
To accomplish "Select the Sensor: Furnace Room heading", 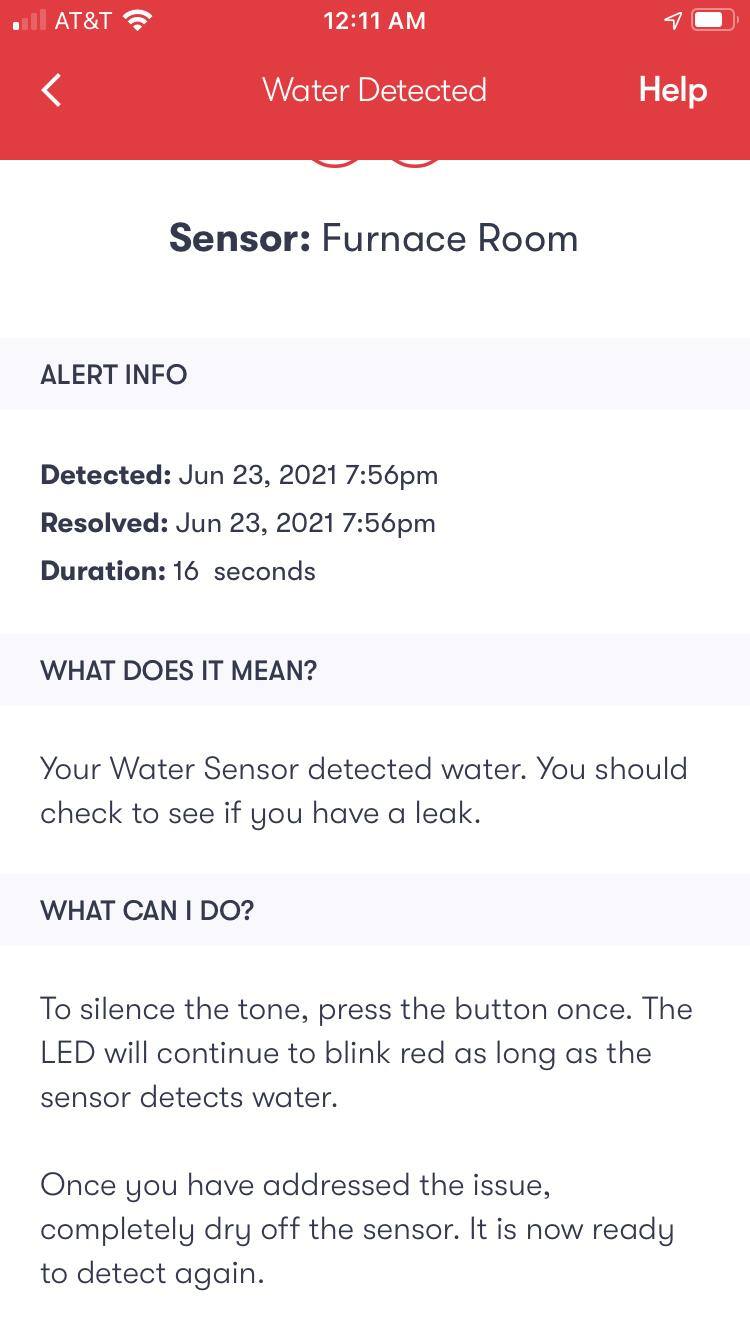I will (x=374, y=239).
